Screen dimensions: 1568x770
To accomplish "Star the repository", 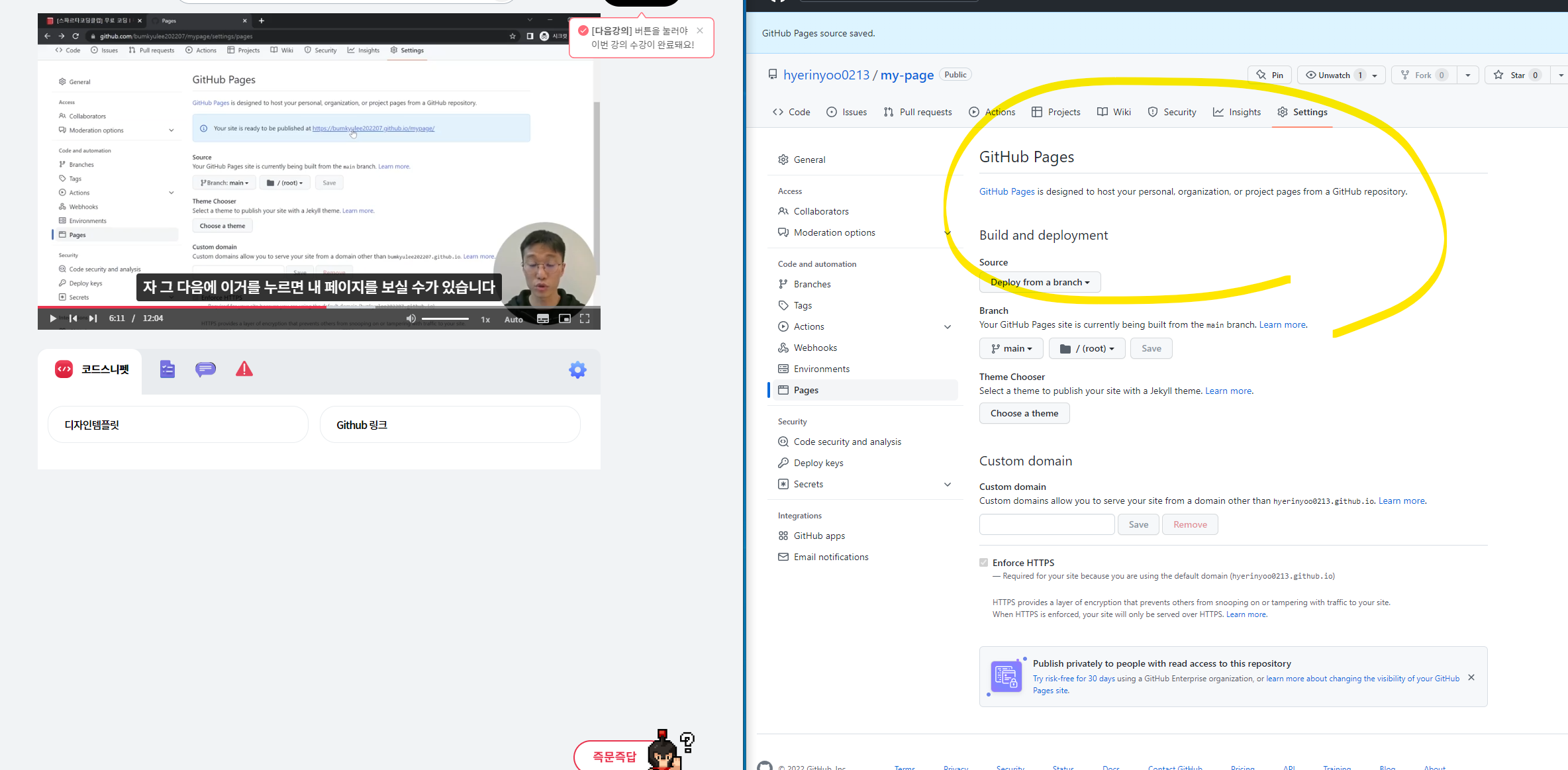I will (x=1517, y=75).
